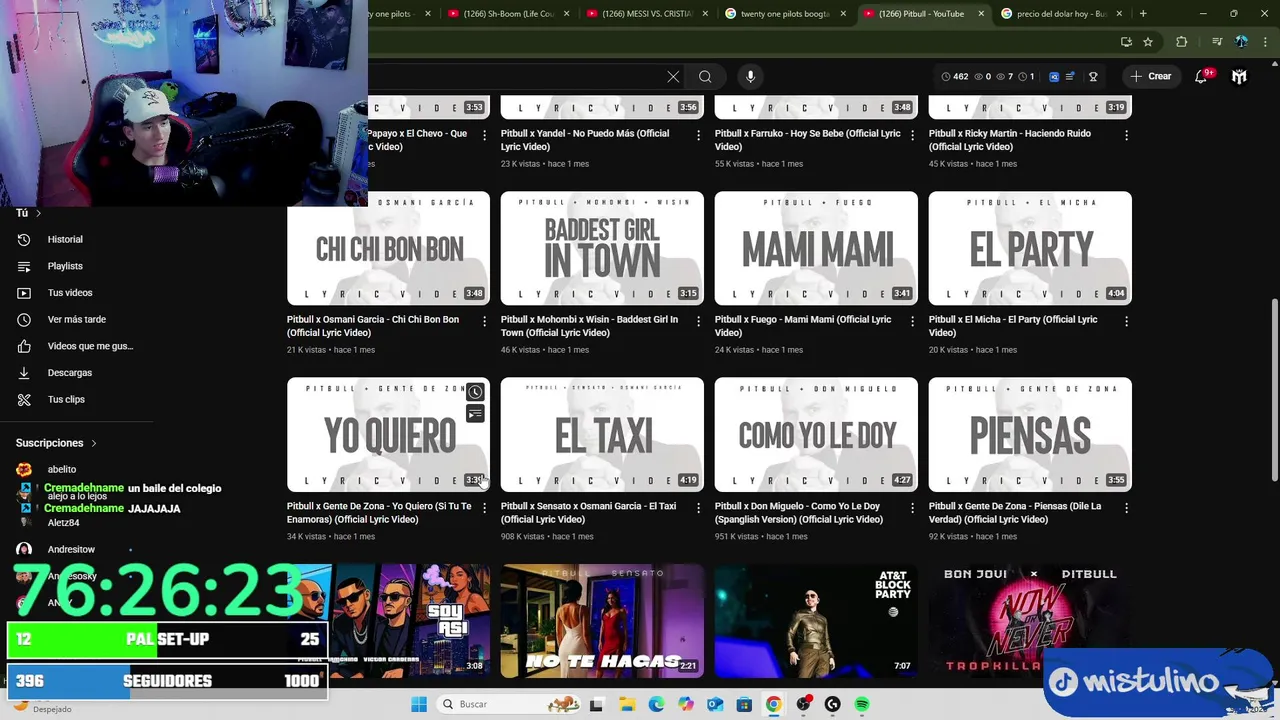The width and height of the screenshot is (1280, 720).
Task: Open options for No Puedo Más video
Action: pos(698,135)
